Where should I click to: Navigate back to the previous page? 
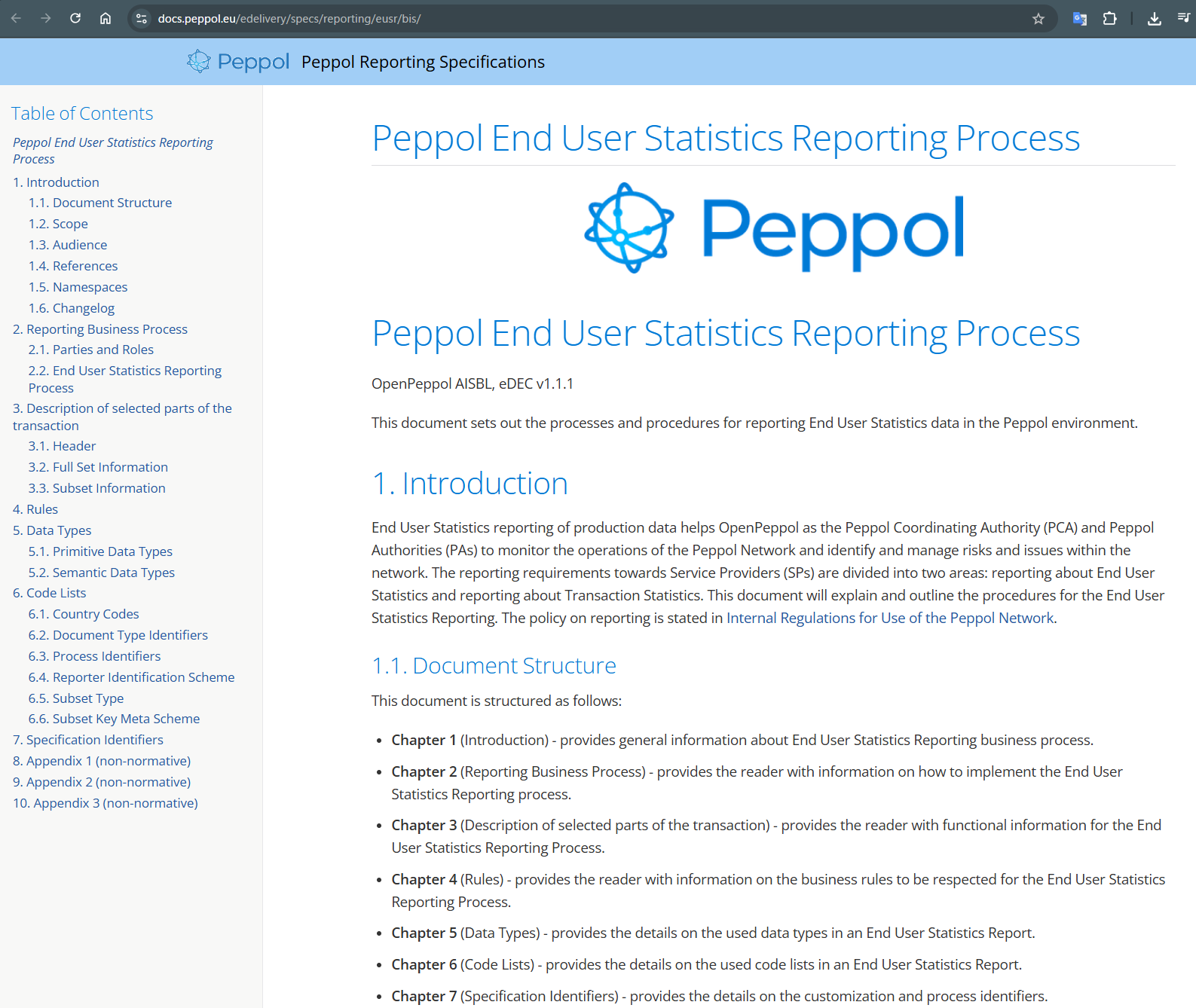point(17,18)
